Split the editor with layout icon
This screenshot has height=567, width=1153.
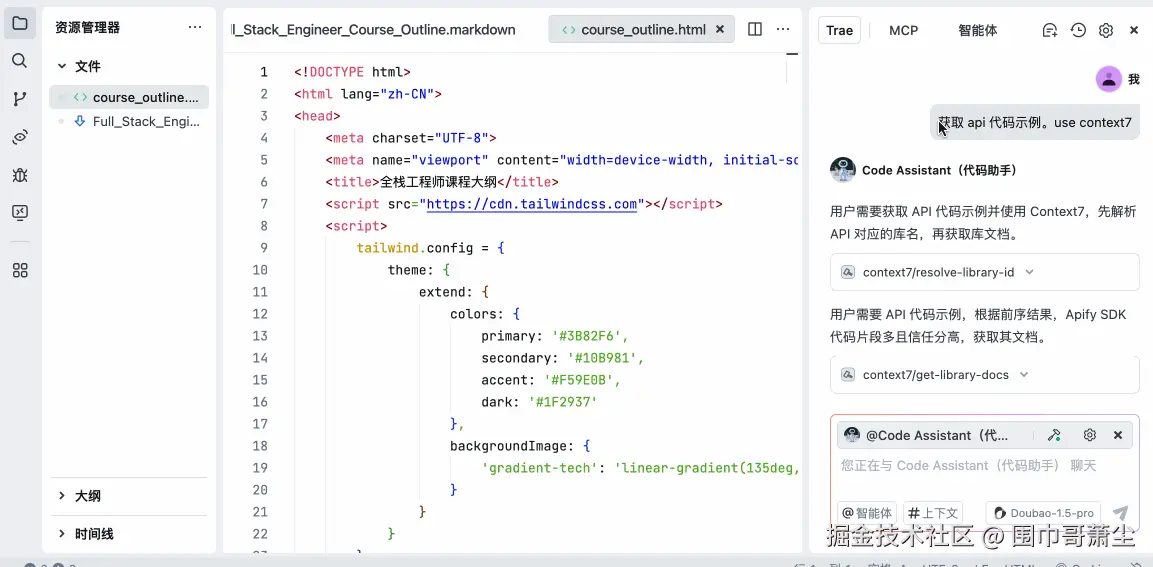pos(754,29)
